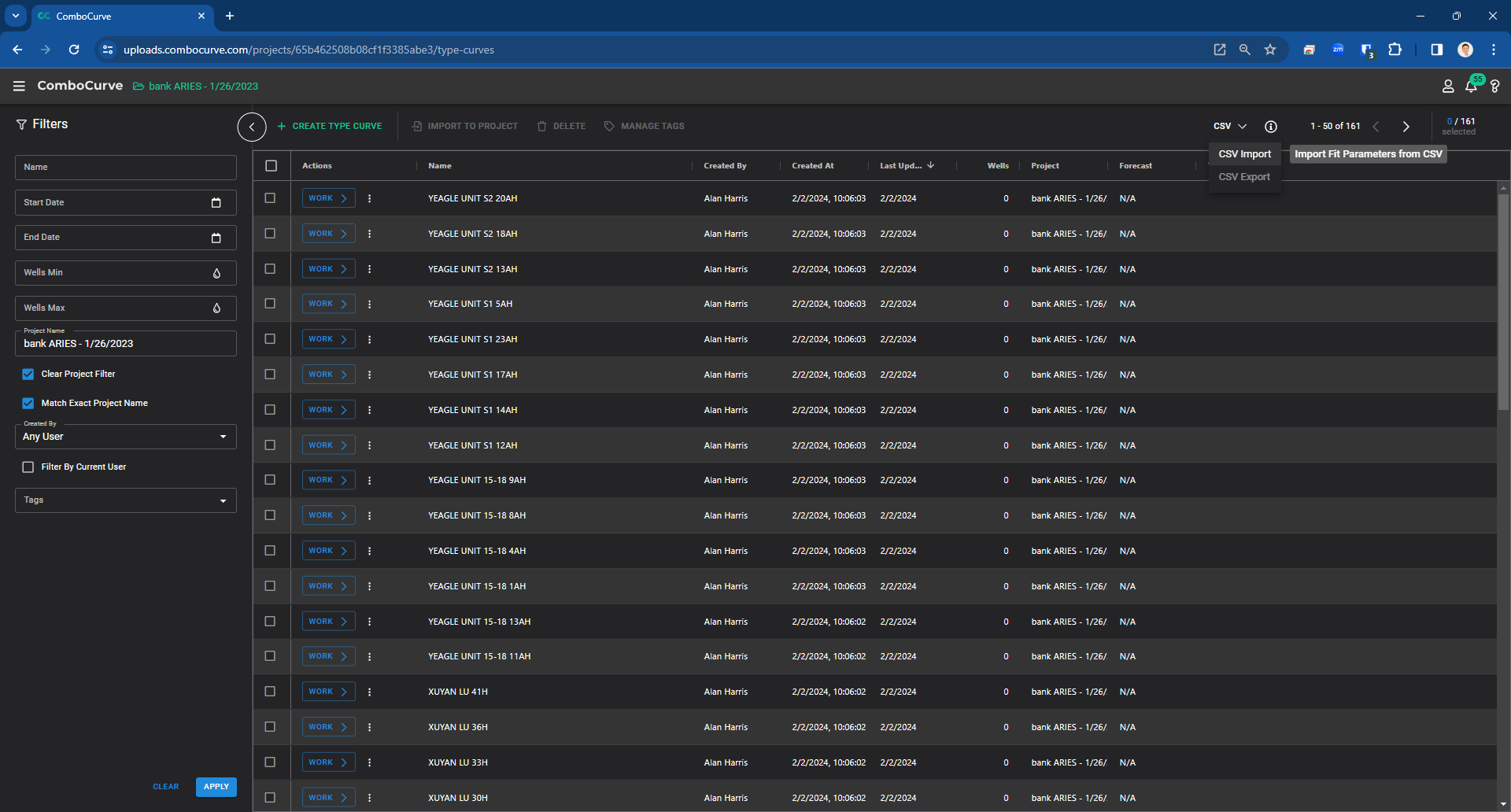Click the Filters funnel icon
Screen dimensions: 1511x812
21,124
